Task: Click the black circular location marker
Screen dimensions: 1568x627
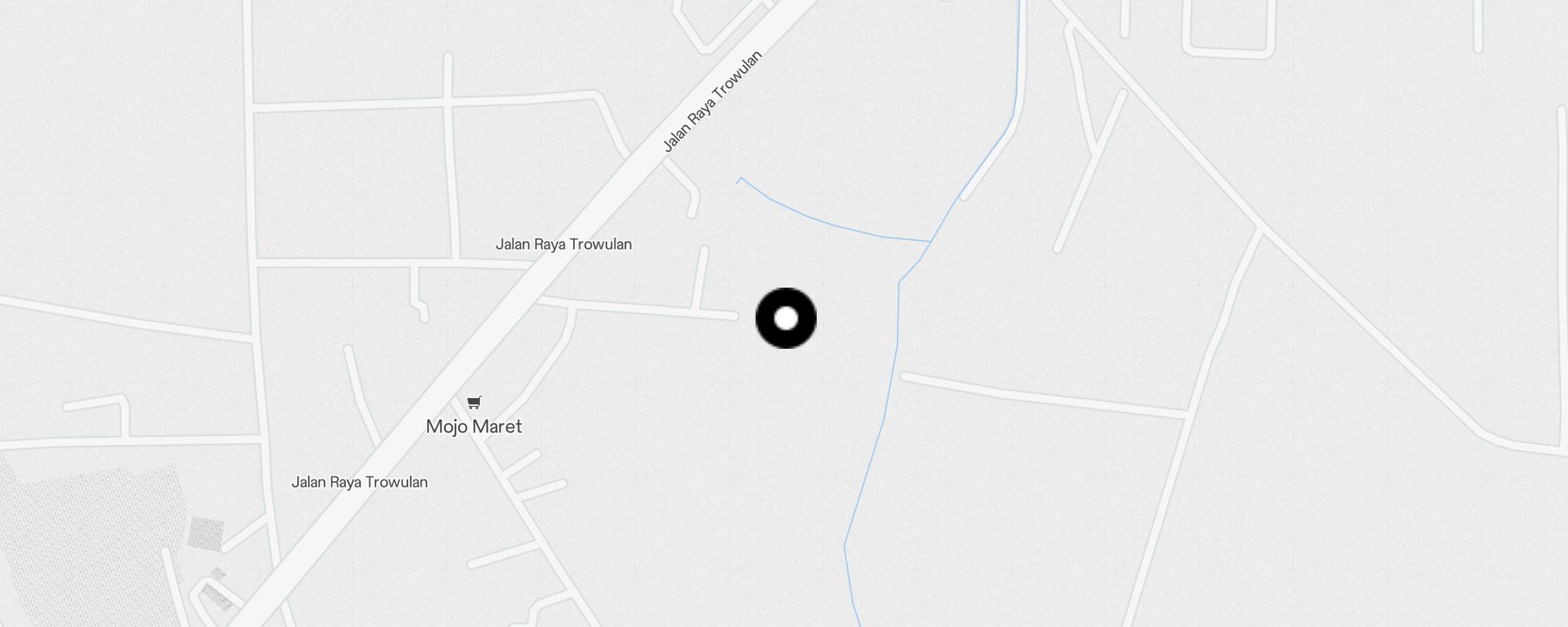Action: tap(786, 318)
